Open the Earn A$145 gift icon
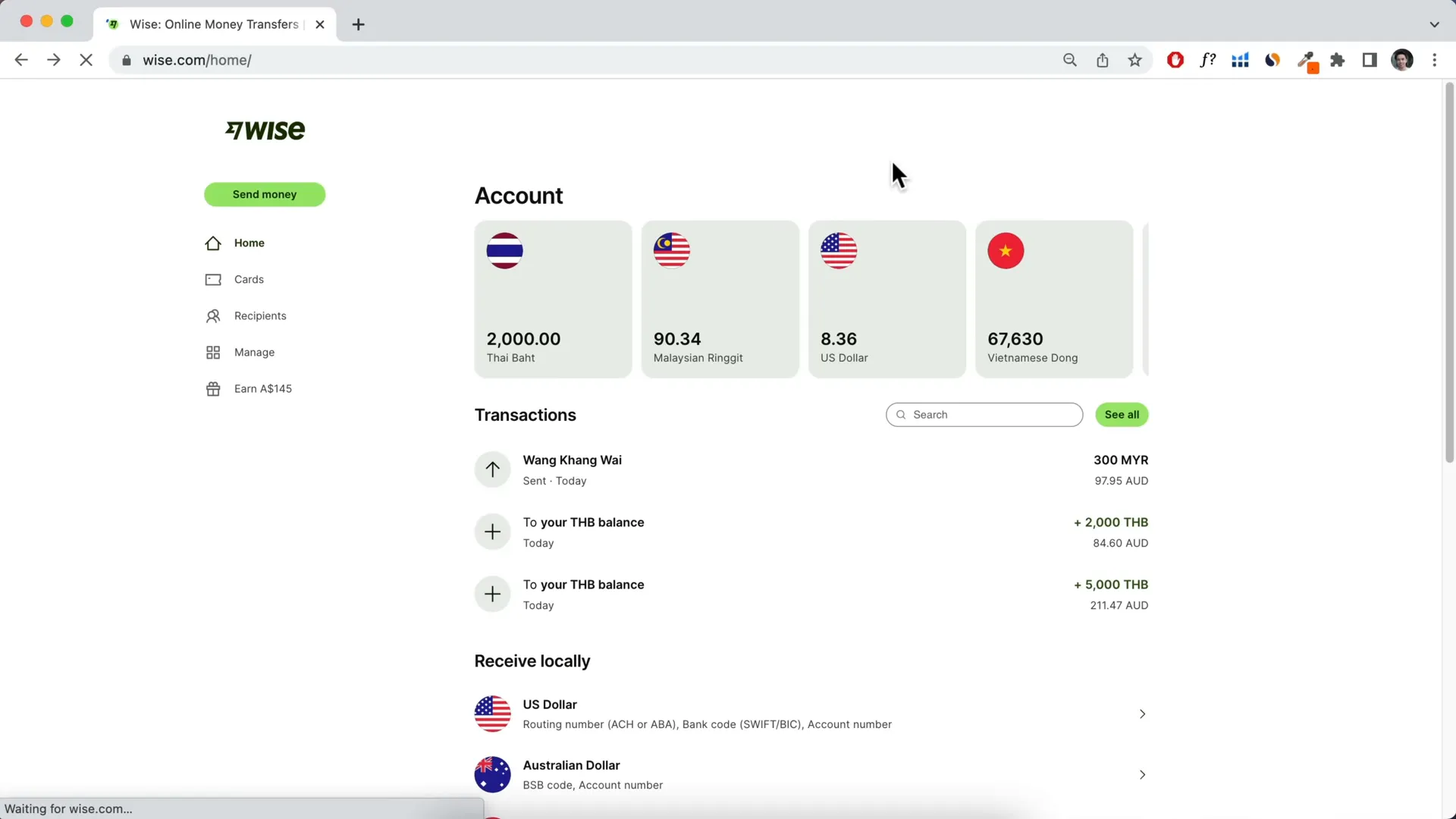 coord(213,388)
